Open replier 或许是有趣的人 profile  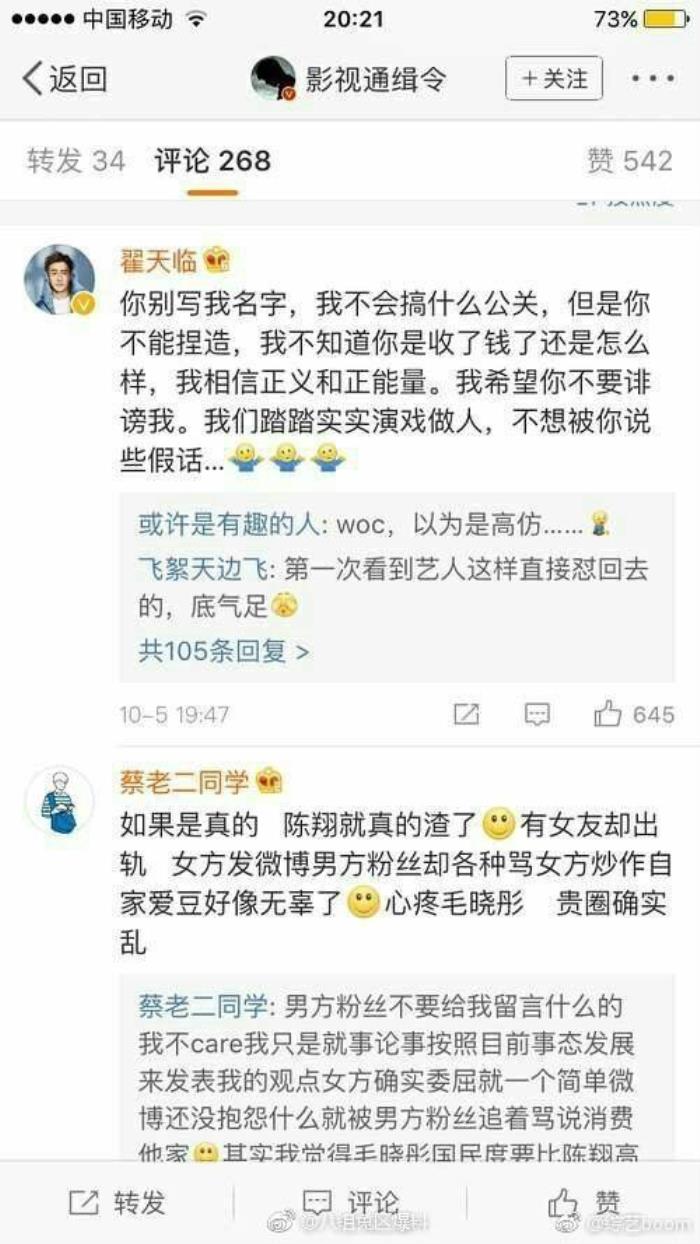point(227,524)
